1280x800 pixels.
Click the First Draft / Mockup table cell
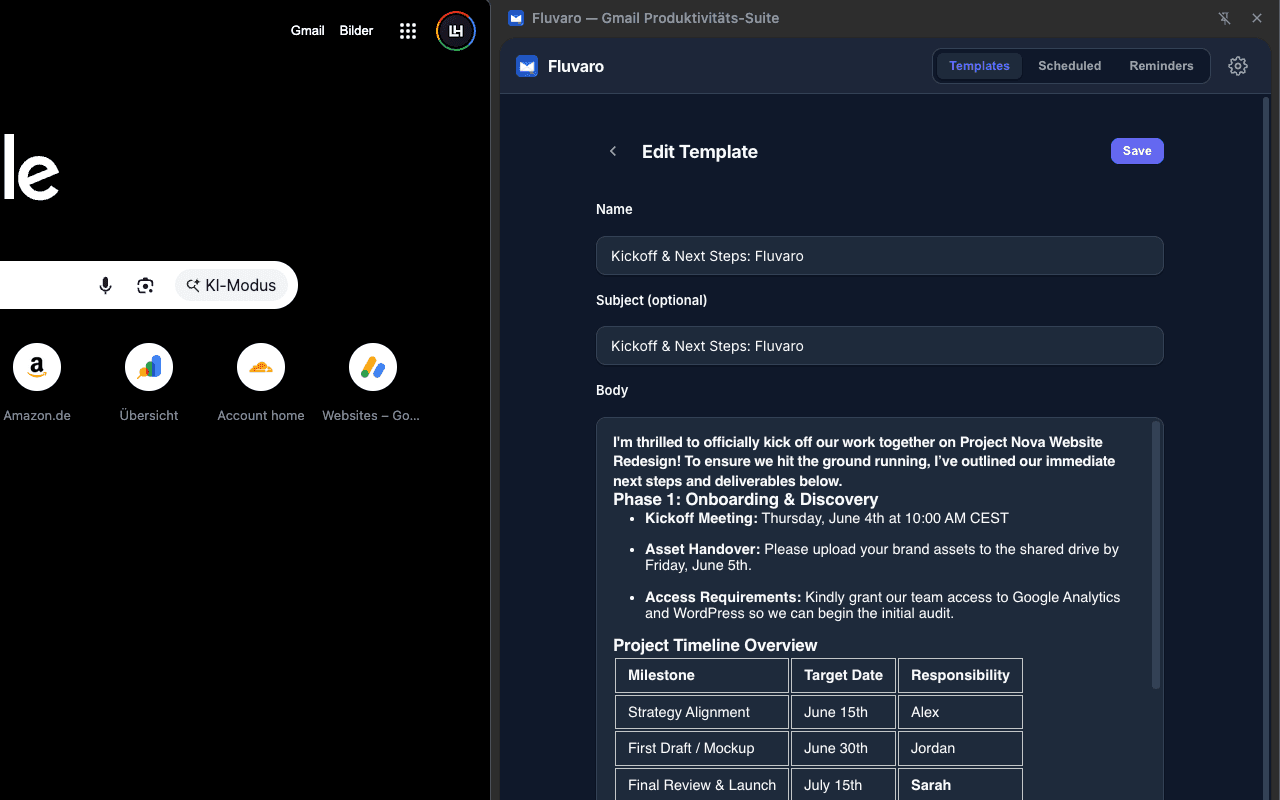tap(702, 748)
